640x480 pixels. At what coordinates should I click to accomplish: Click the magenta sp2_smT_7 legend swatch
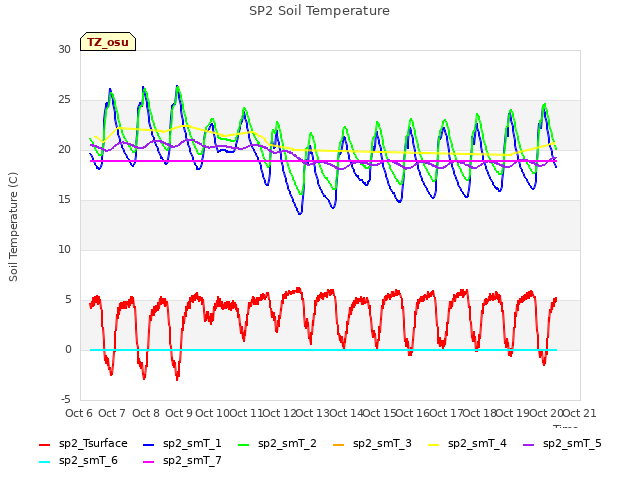[149, 462]
